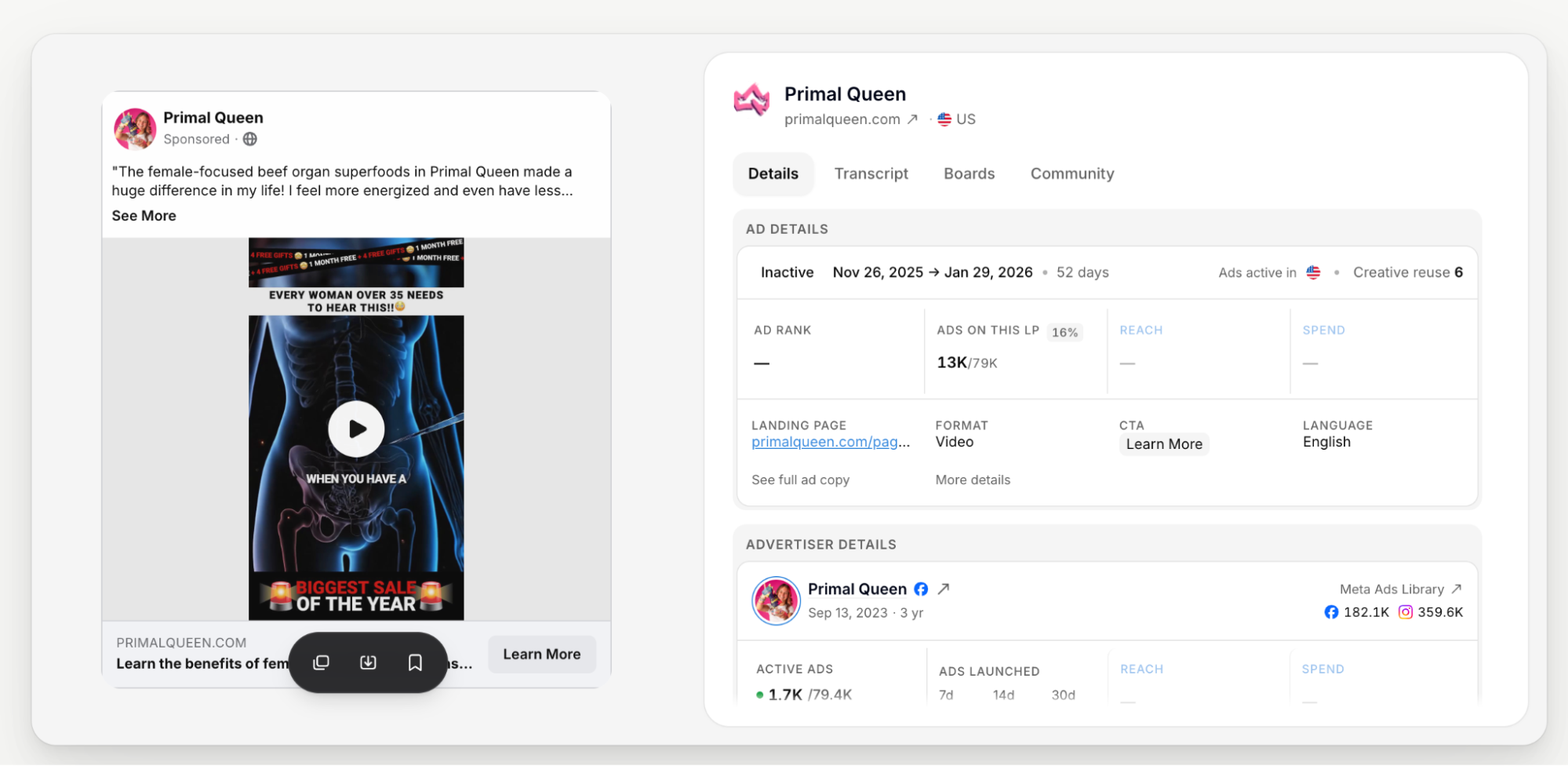Click the 13K/79K ads count
Screen dimensions: 1568x766
(967, 363)
